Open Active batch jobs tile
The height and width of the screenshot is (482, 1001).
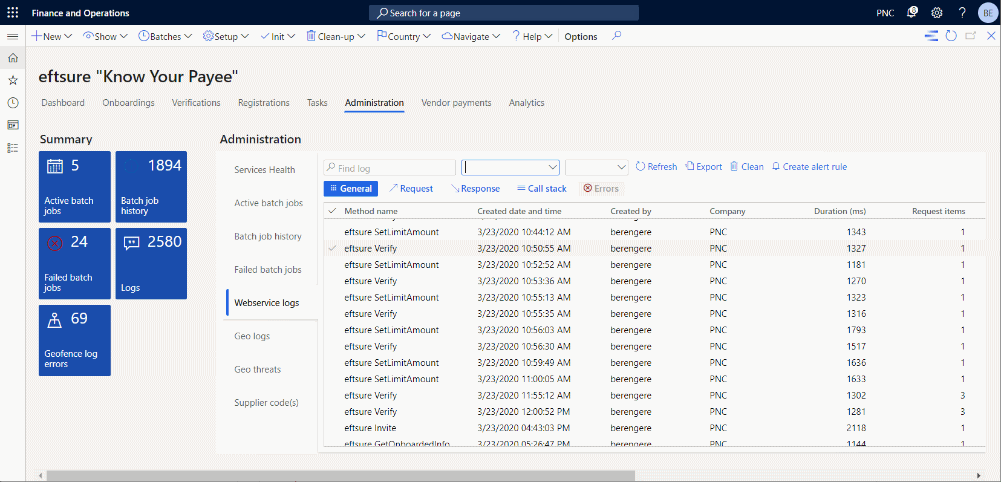75,186
